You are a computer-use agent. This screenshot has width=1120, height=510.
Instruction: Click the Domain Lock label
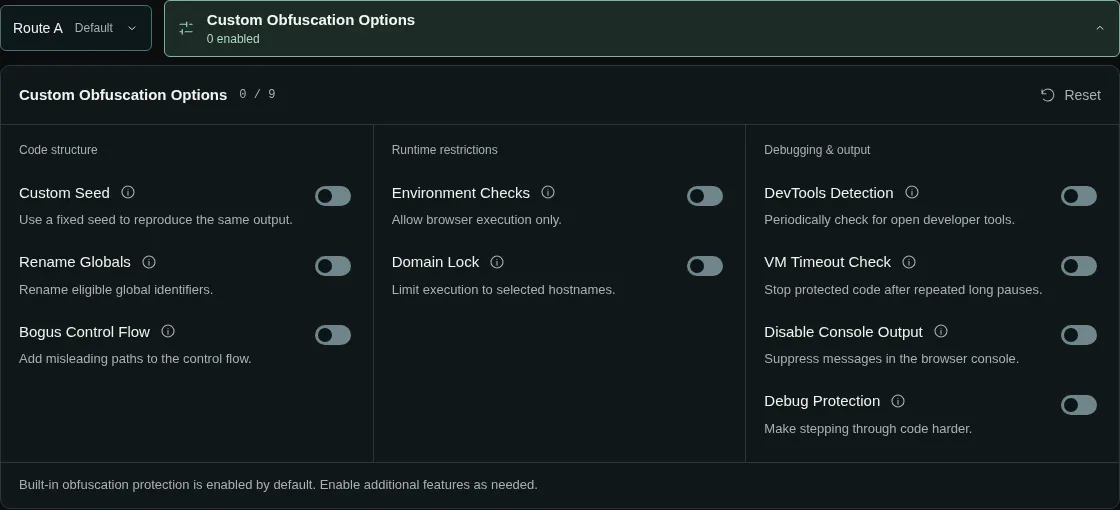(436, 262)
